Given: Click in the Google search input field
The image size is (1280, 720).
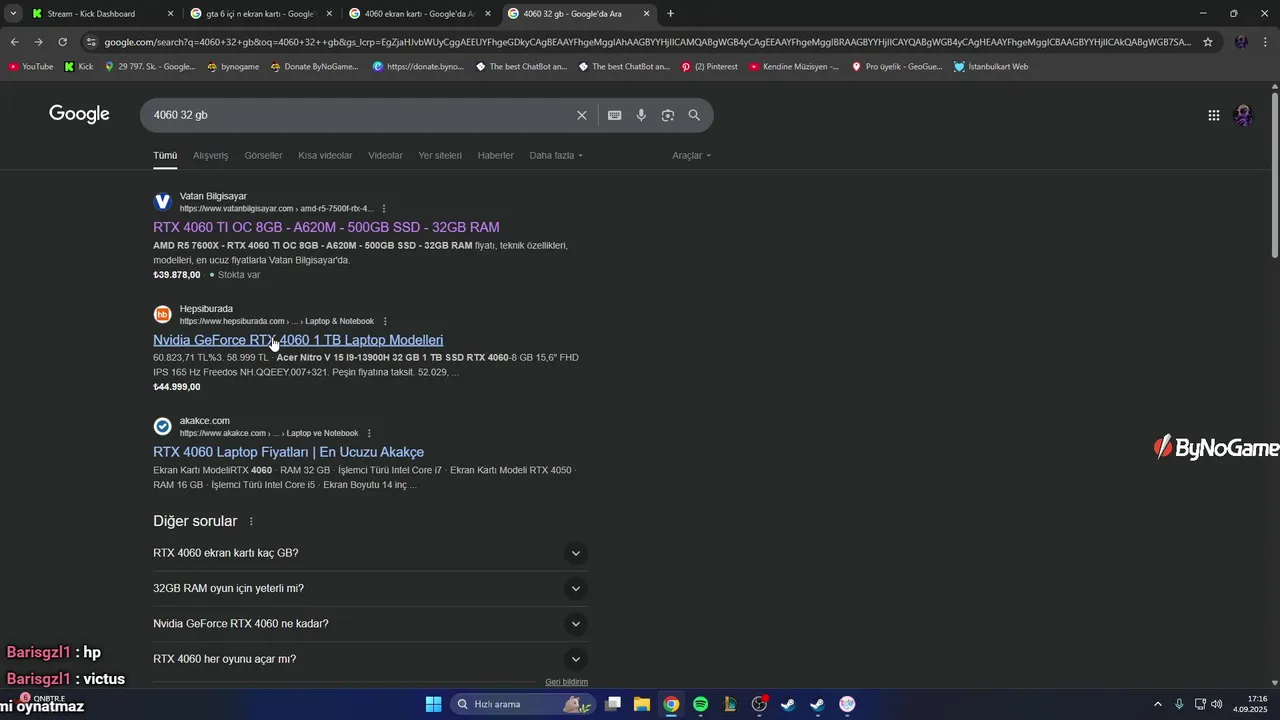Looking at the screenshot, I should 360,115.
